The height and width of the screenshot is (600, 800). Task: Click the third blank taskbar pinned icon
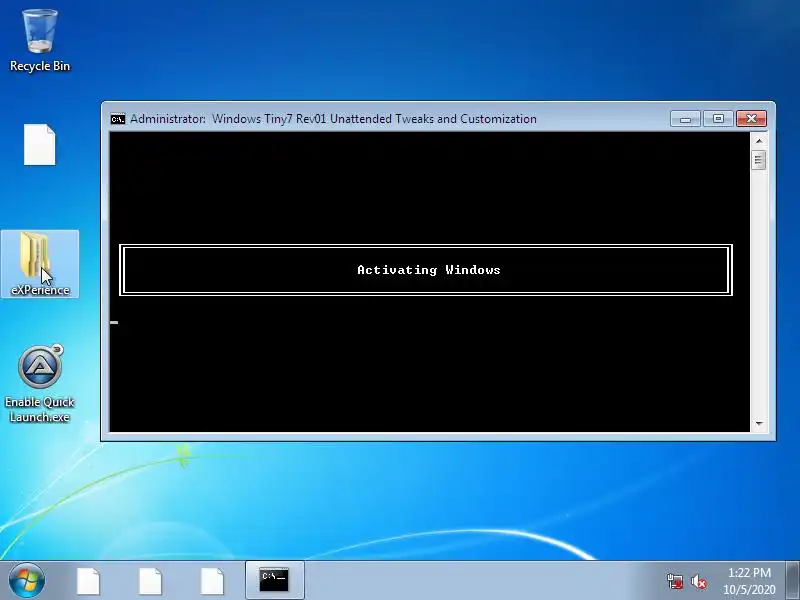coord(212,581)
